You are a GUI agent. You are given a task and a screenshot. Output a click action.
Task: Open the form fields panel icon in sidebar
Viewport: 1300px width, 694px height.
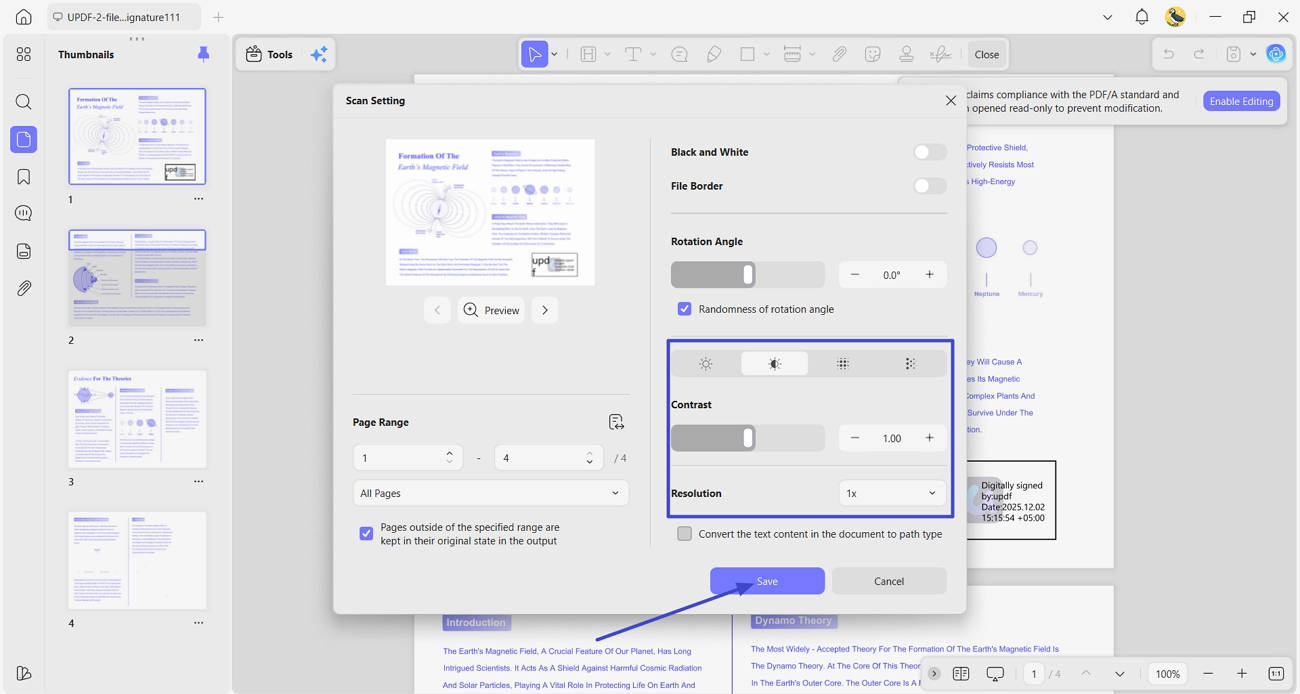coord(23,251)
